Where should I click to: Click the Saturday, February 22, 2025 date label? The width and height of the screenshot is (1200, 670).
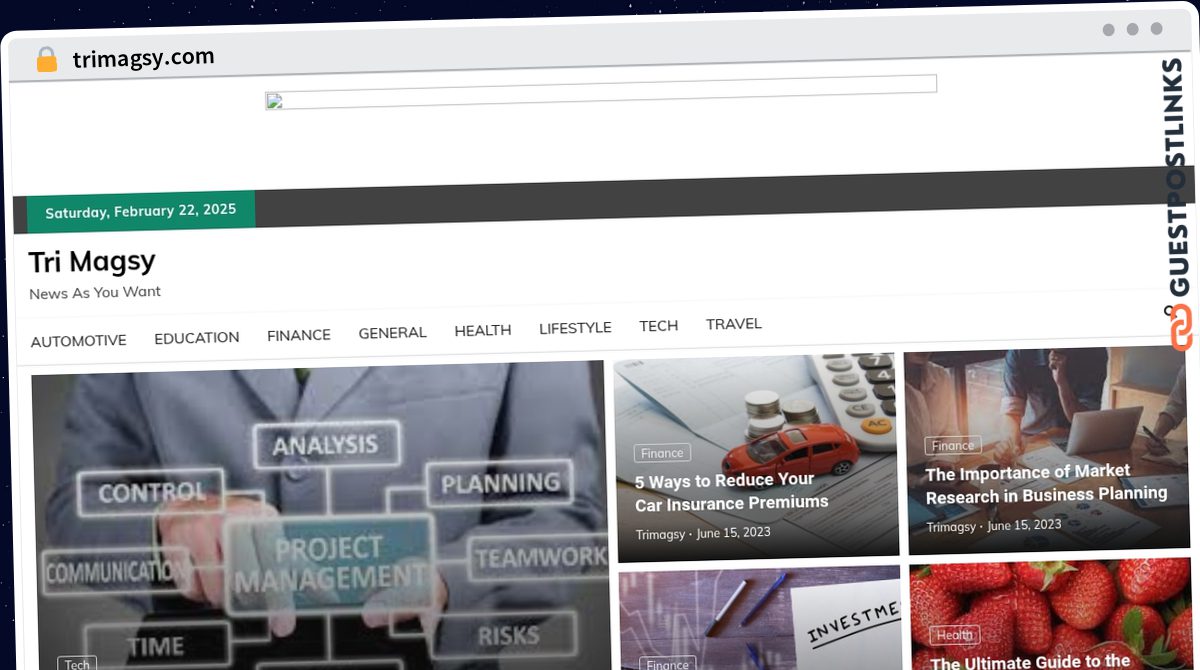(x=141, y=211)
